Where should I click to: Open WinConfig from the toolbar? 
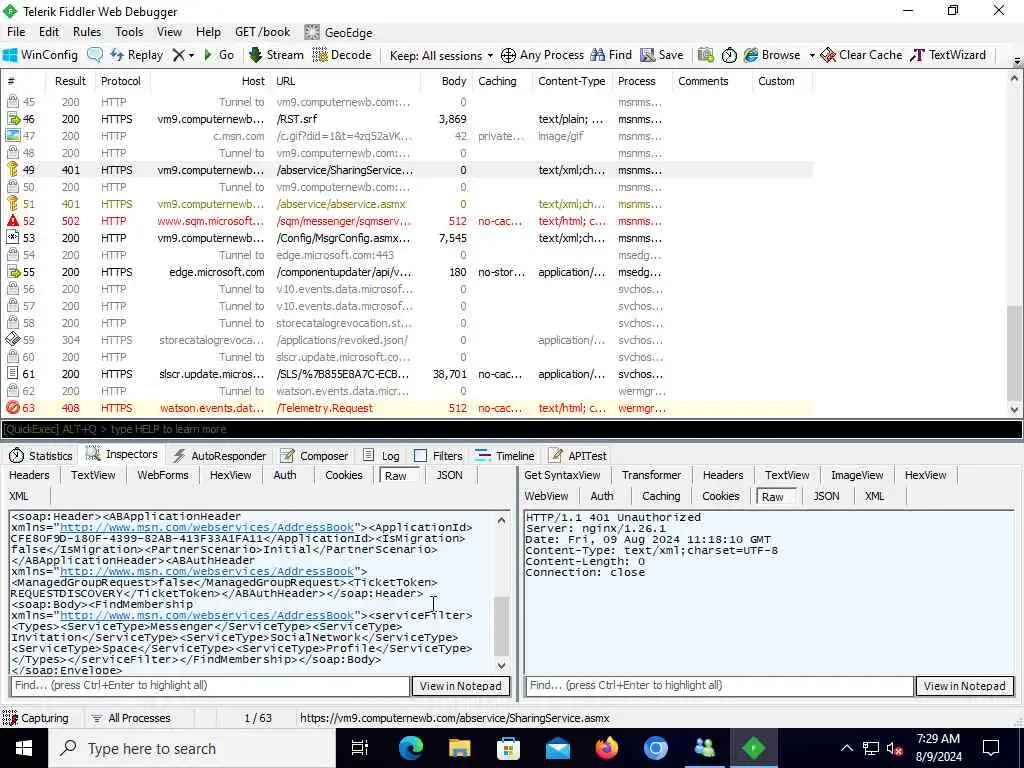point(40,55)
